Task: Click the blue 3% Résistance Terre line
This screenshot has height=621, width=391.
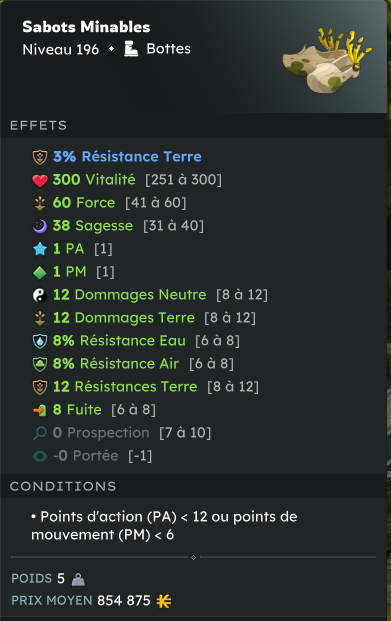Action: point(127,157)
